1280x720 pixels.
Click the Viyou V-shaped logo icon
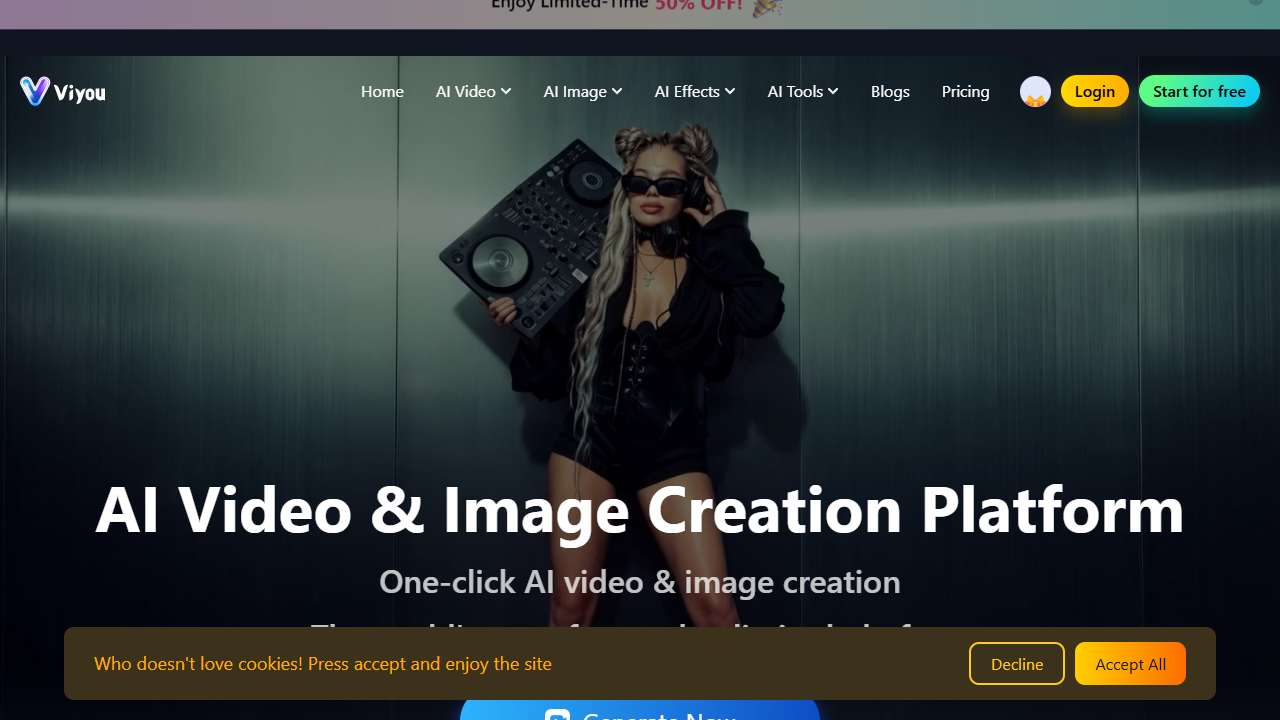tap(34, 91)
